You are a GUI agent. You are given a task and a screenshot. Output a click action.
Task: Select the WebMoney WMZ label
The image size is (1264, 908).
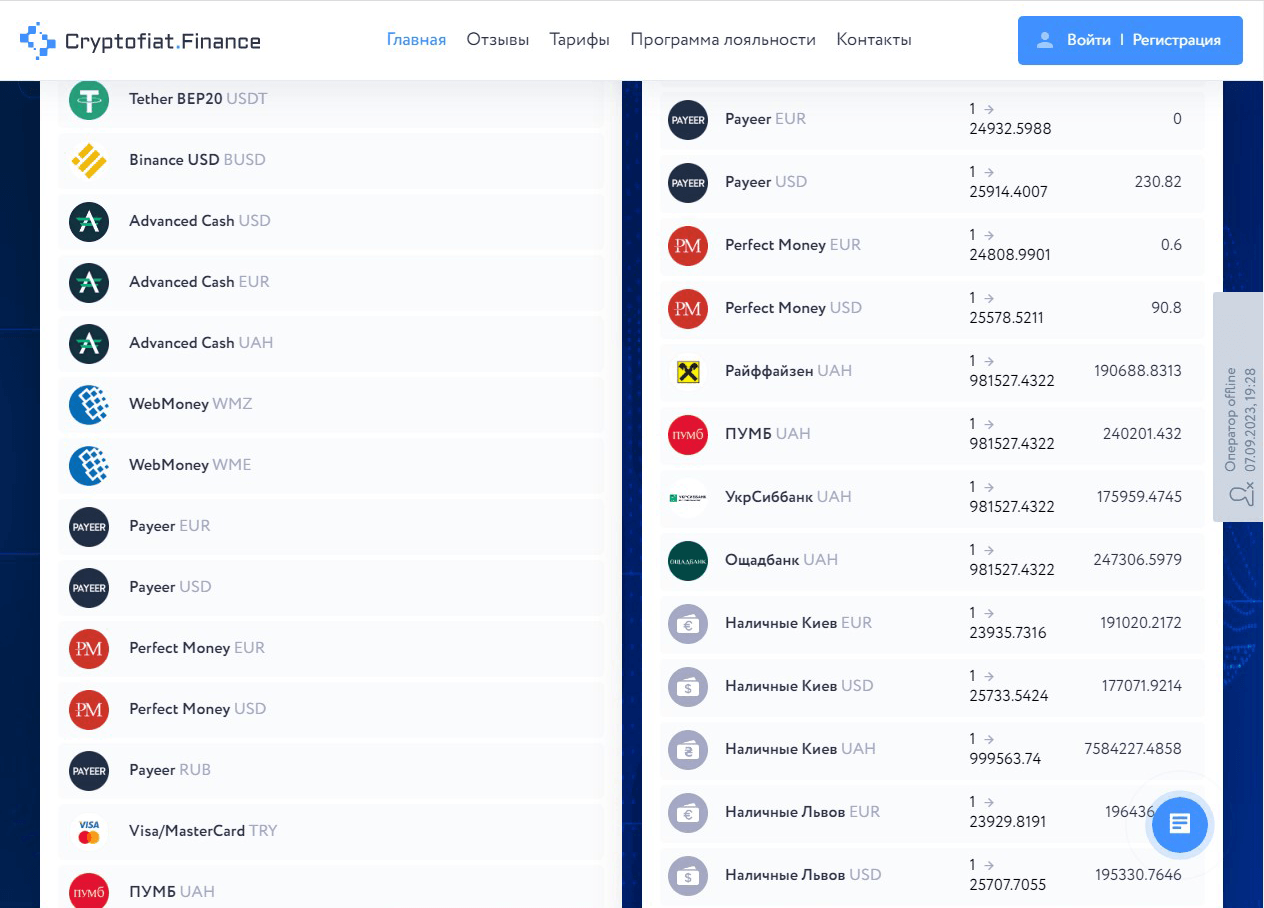(191, 404)
